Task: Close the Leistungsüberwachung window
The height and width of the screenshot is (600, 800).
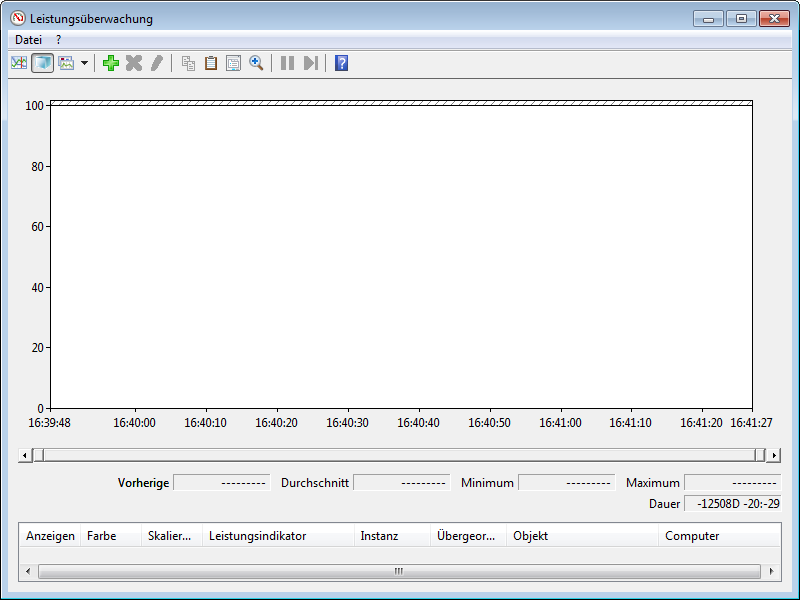Action: pos(774,19)
